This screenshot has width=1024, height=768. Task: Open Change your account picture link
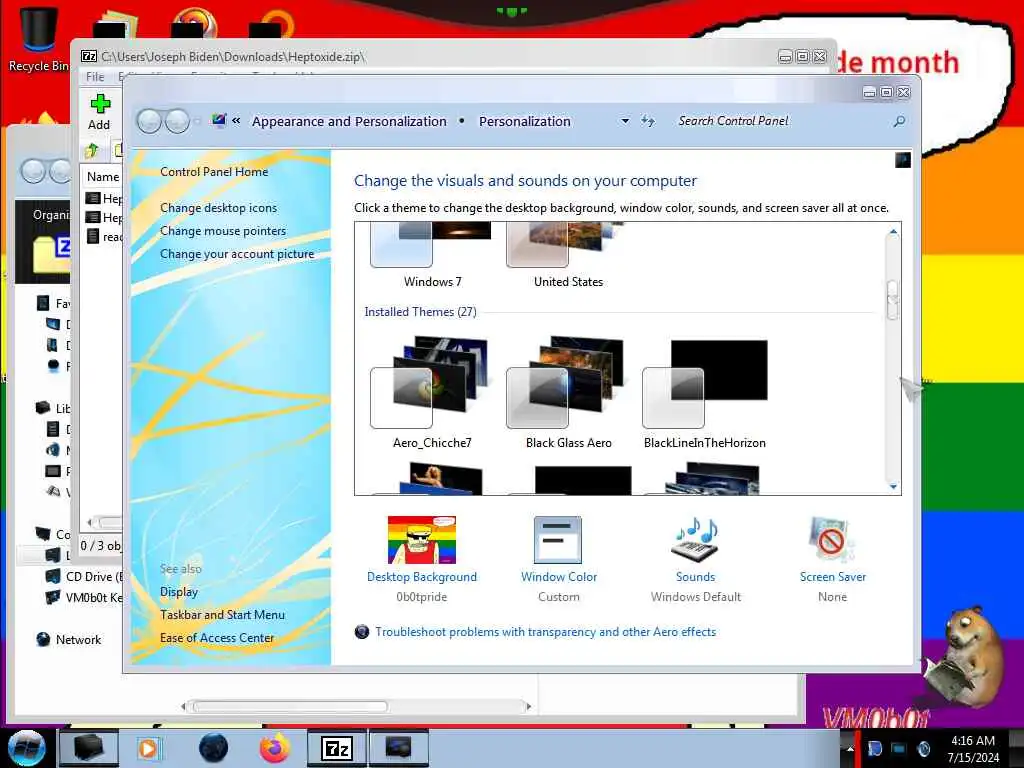(x=237, y=254)
